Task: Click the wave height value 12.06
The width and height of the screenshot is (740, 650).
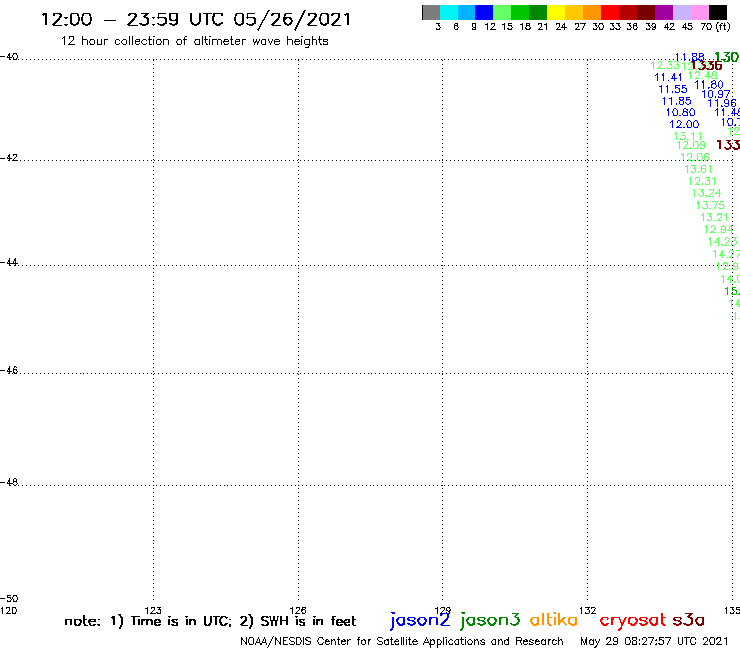Action: 695,157
